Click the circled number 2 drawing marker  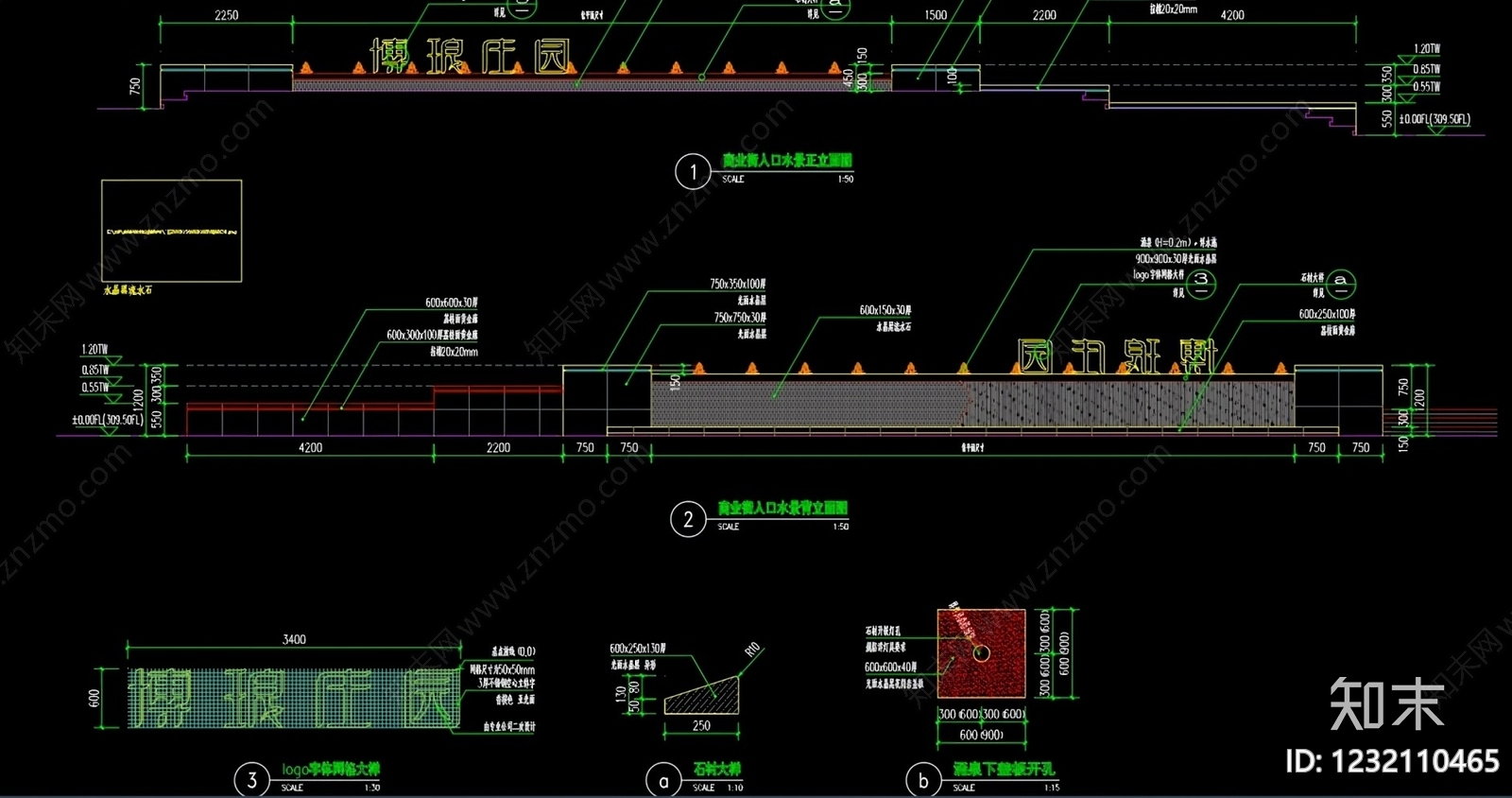coord(688,519)
